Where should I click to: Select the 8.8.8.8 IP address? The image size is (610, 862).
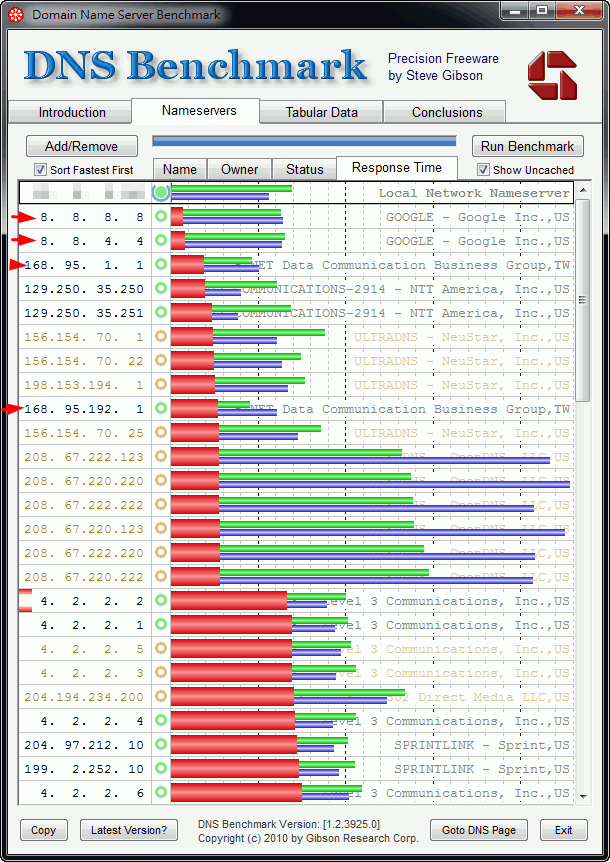[91, 217]
